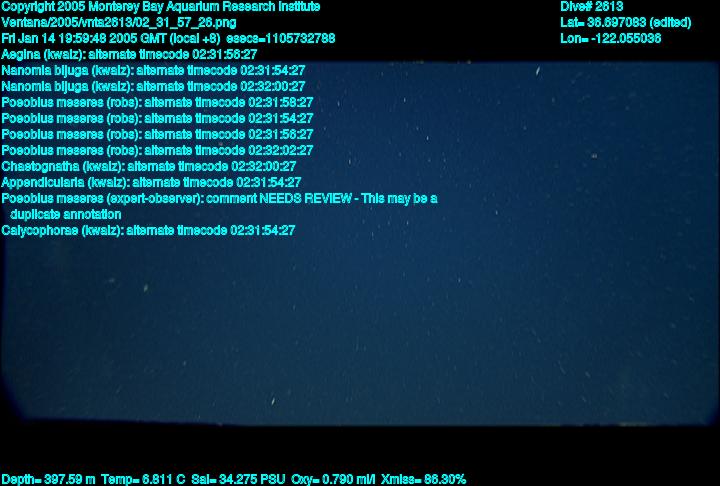Screen dimensions: 720x486
Task: Click the Lat= latitude (edited) readout
Action: (x=625, y=23)
